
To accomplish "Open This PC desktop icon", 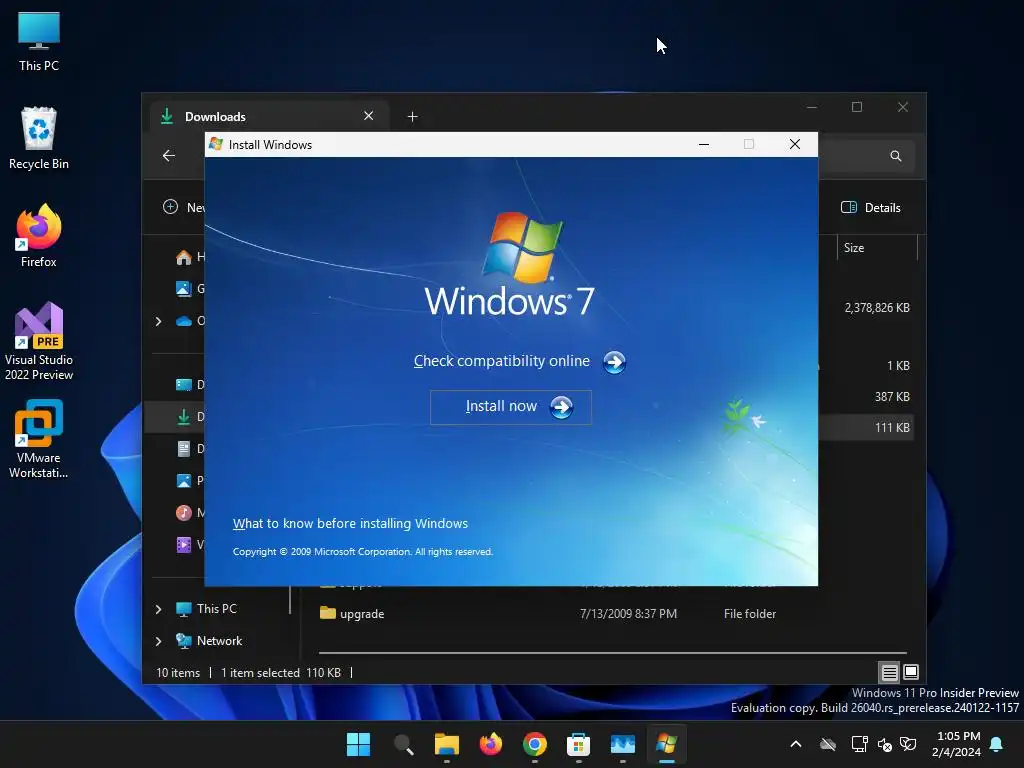I will pyautogui.click(x=39, y=41).
